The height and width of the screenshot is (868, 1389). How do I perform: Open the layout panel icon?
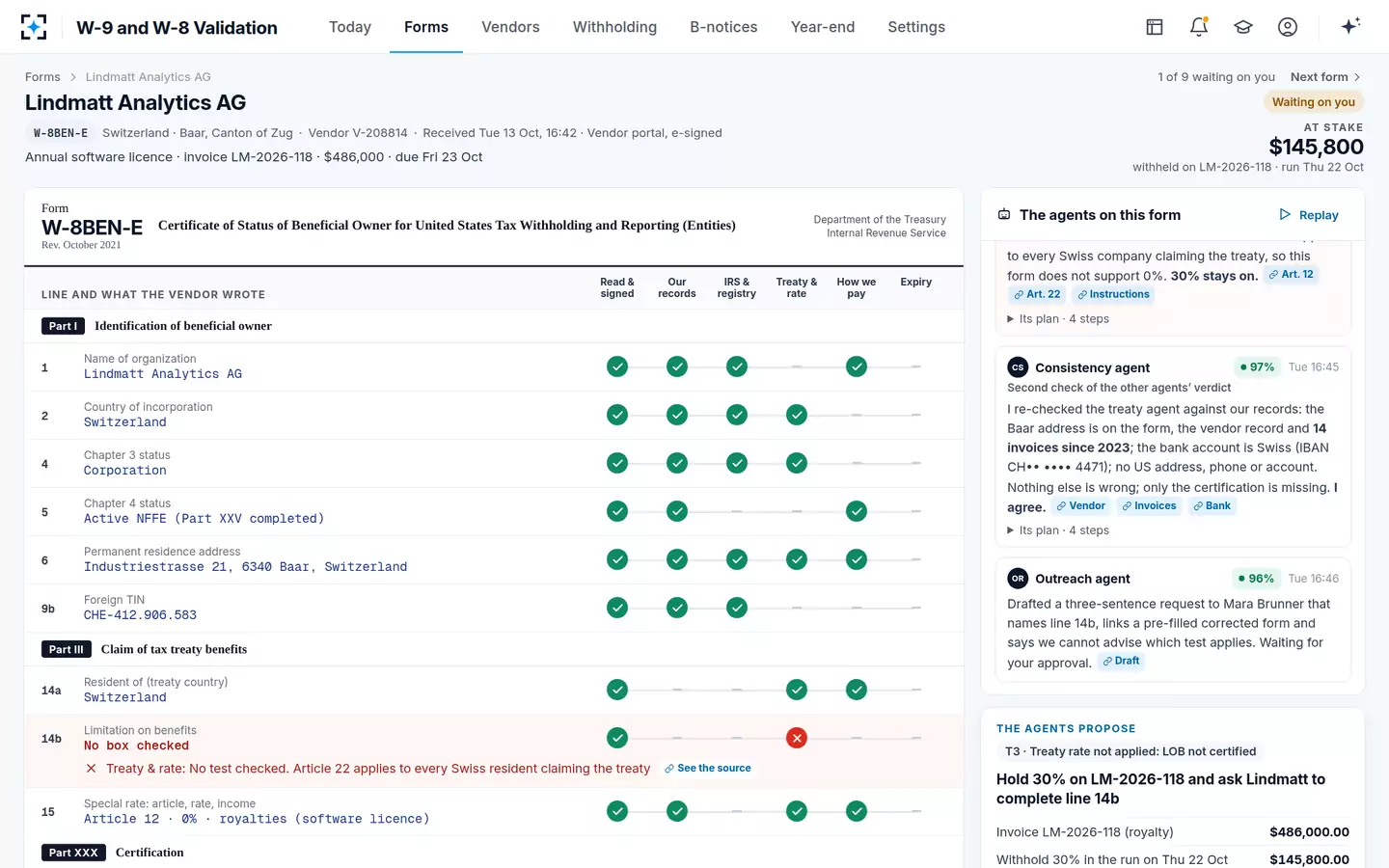[x=1155, y=27]
